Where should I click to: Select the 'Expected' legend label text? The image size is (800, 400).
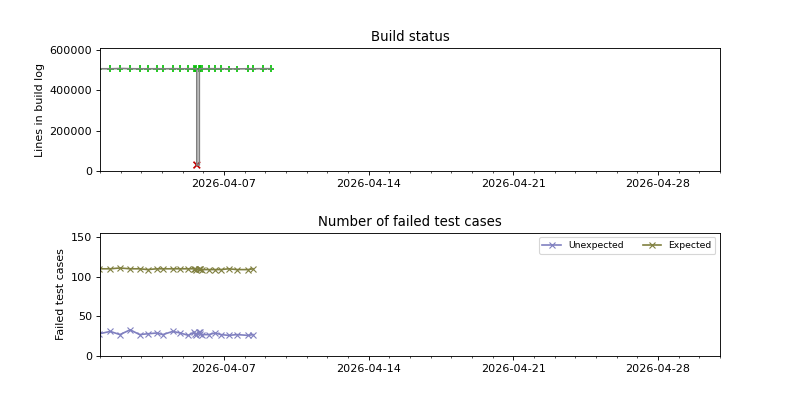tap(689, 245)
